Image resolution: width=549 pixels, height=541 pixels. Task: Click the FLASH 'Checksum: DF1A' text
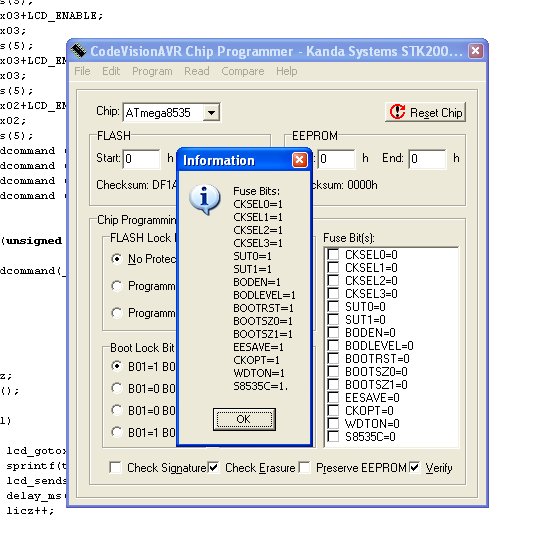coord(137,185)
